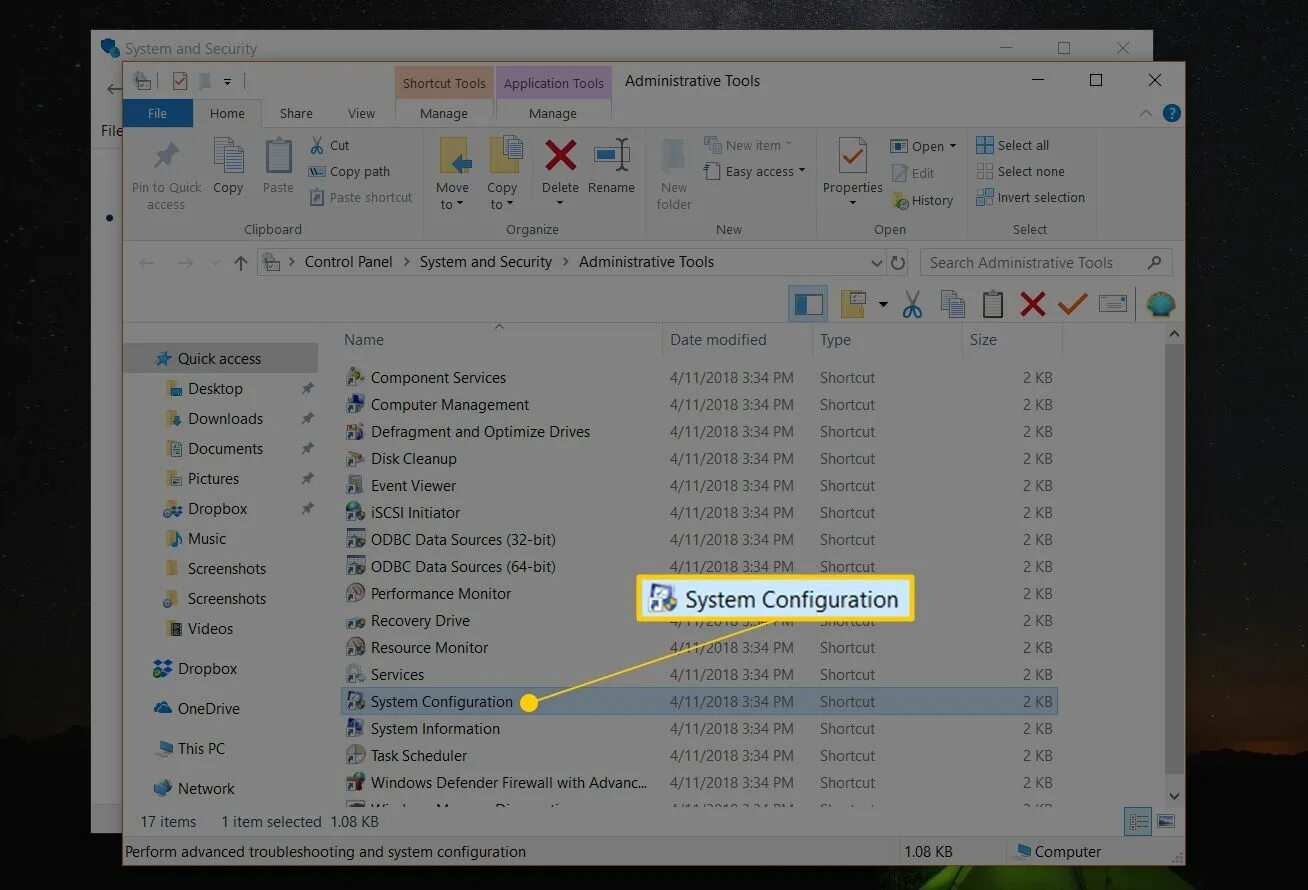Click the Paste ribbon icon
Viewport: 1308px width, 890px height.
coord(278,157)
